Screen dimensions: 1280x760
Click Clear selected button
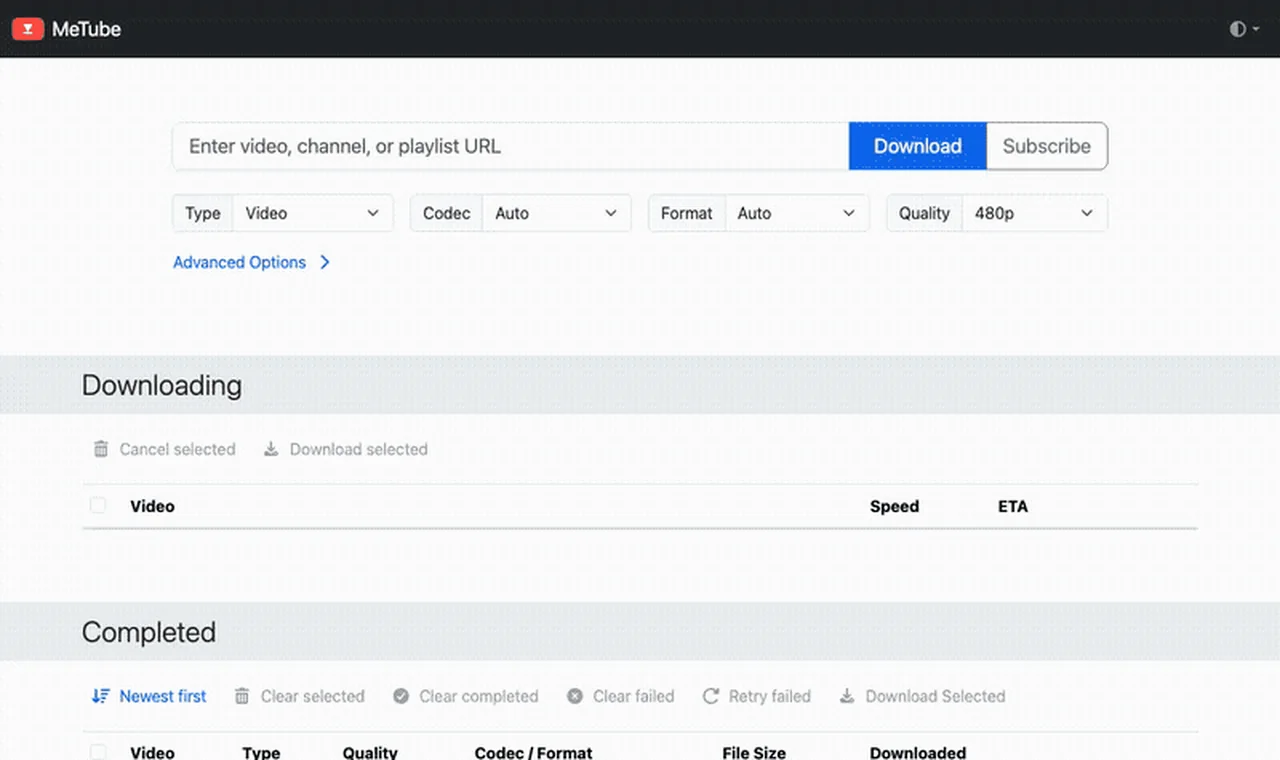click(299, 696)
